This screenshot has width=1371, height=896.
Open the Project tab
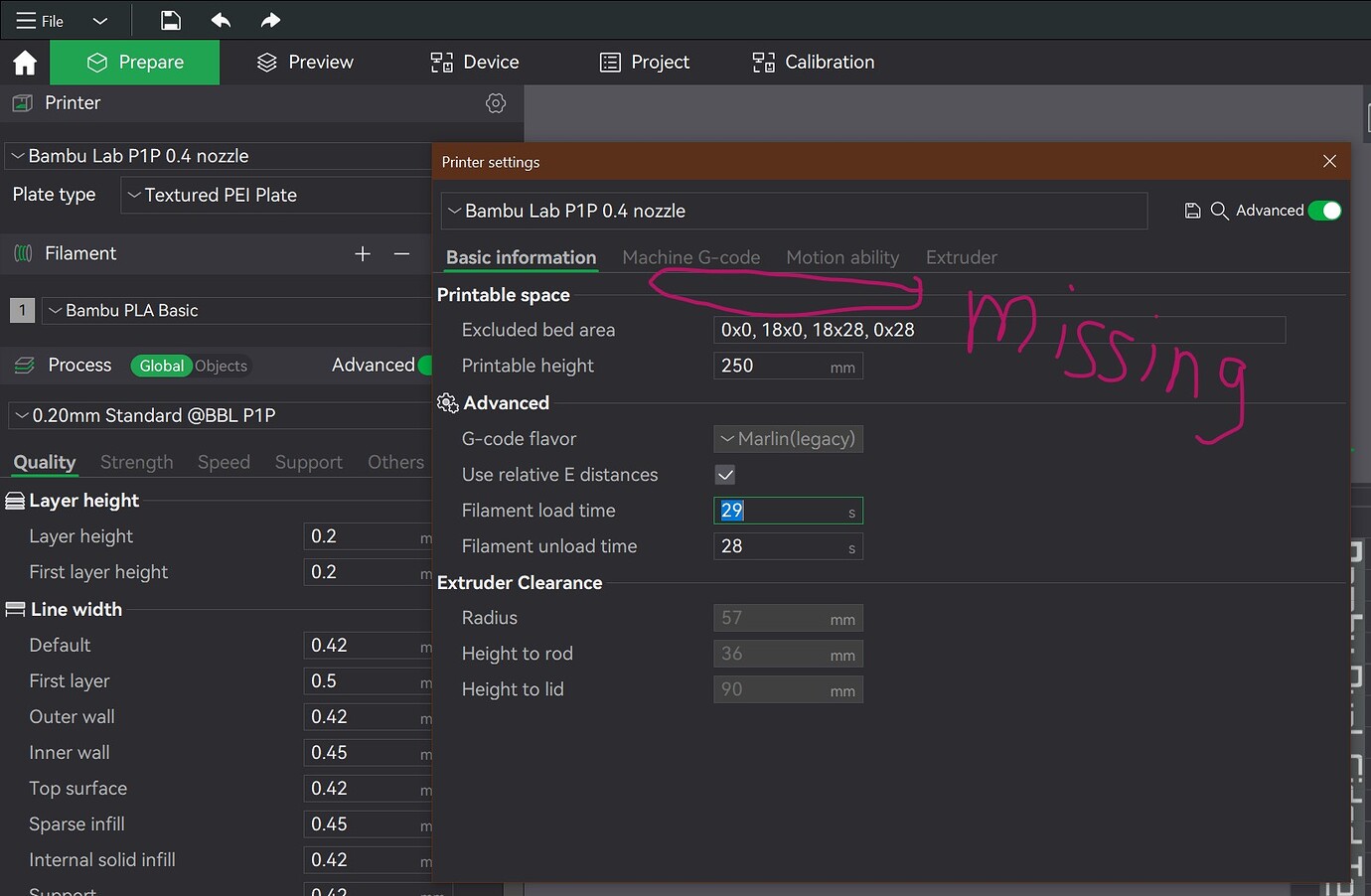tap(645, 63)
